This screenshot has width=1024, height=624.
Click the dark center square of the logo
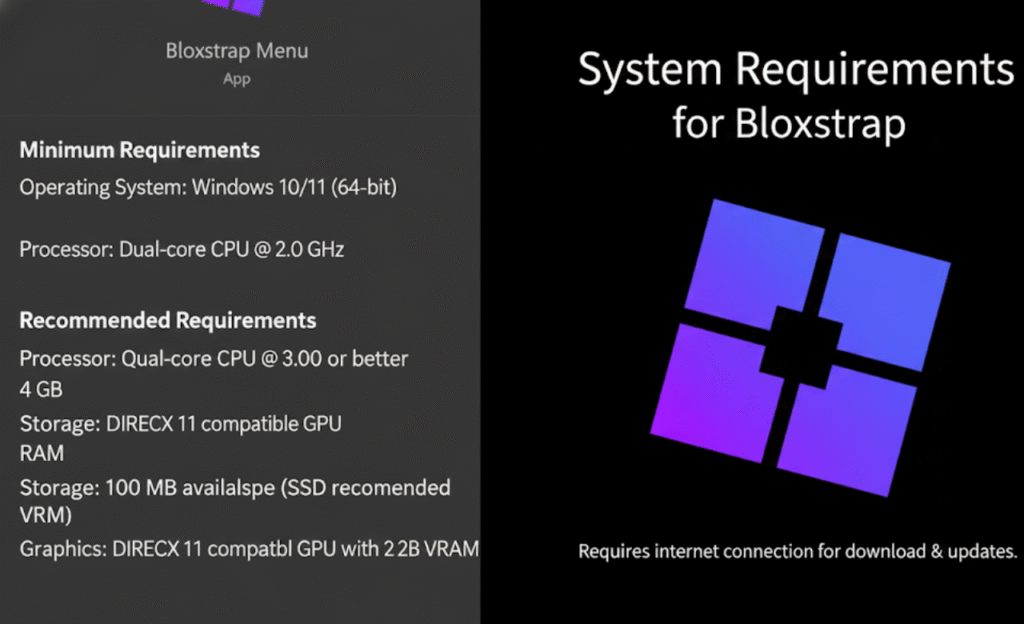coord(800,345)
